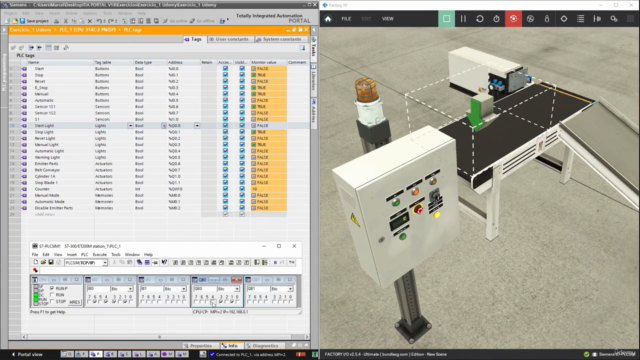Click the cut scissors icon in TIA Portal
Viewport: 640px width, 360px height.
(66, 21)
